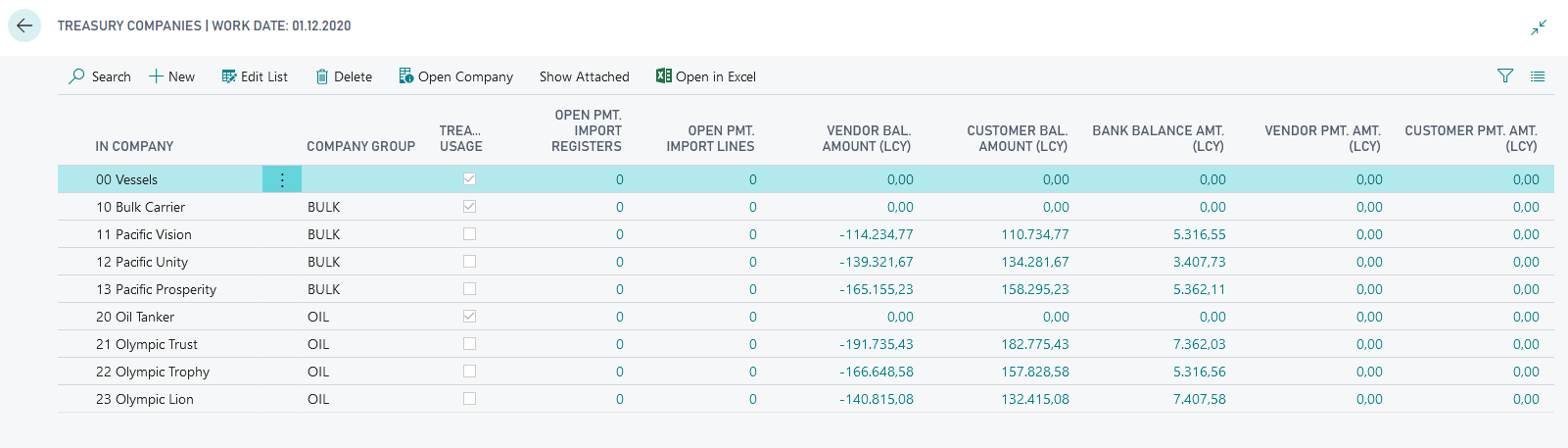Image resolution: width=1568 pixels, height=448 pixels.
Task: Select the 23 Olympic Lion company row
Action: 145,399
